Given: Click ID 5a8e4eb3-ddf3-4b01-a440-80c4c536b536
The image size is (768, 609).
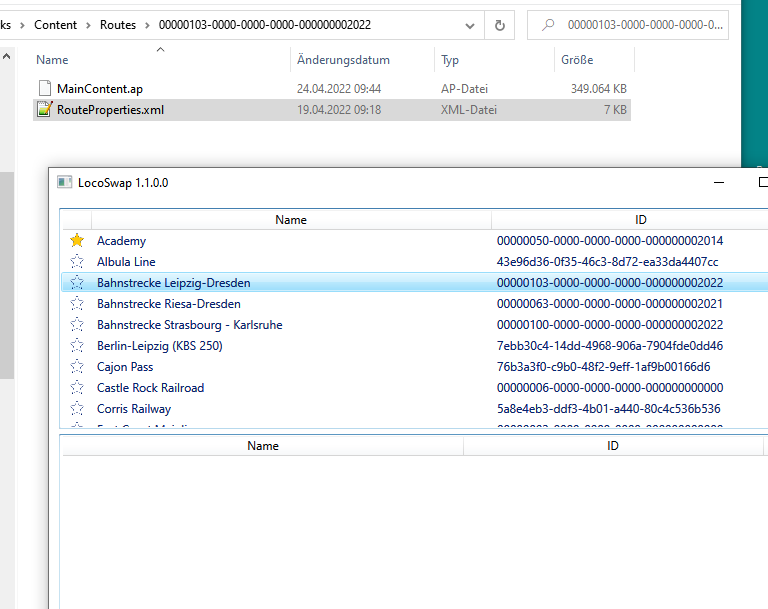Looking at the screenshot, I should pyautogui.click(x=608, y=409).
